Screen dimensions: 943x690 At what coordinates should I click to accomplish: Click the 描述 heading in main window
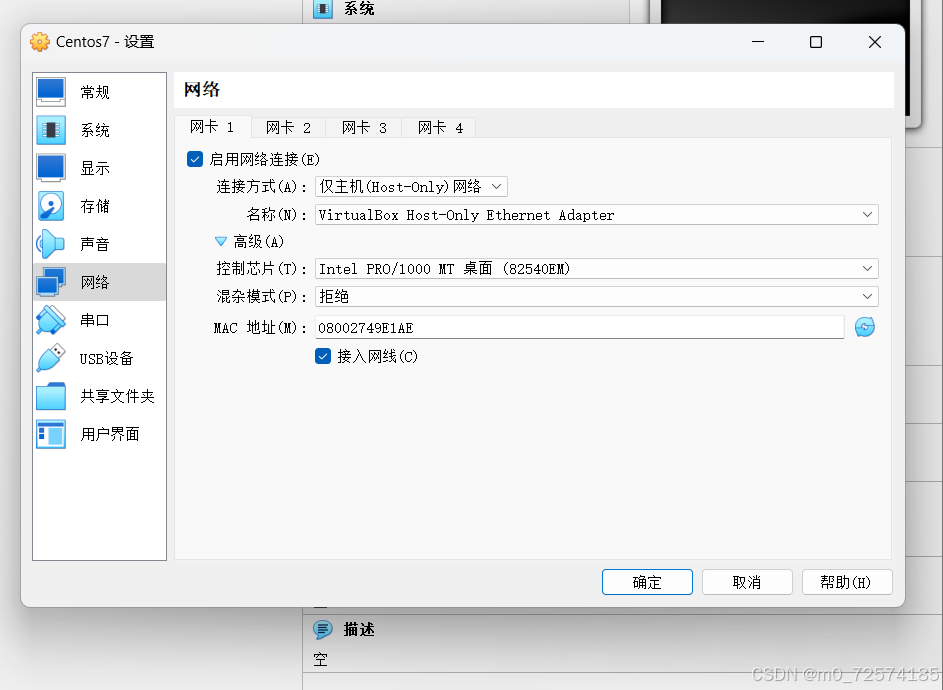click(359, 629)
